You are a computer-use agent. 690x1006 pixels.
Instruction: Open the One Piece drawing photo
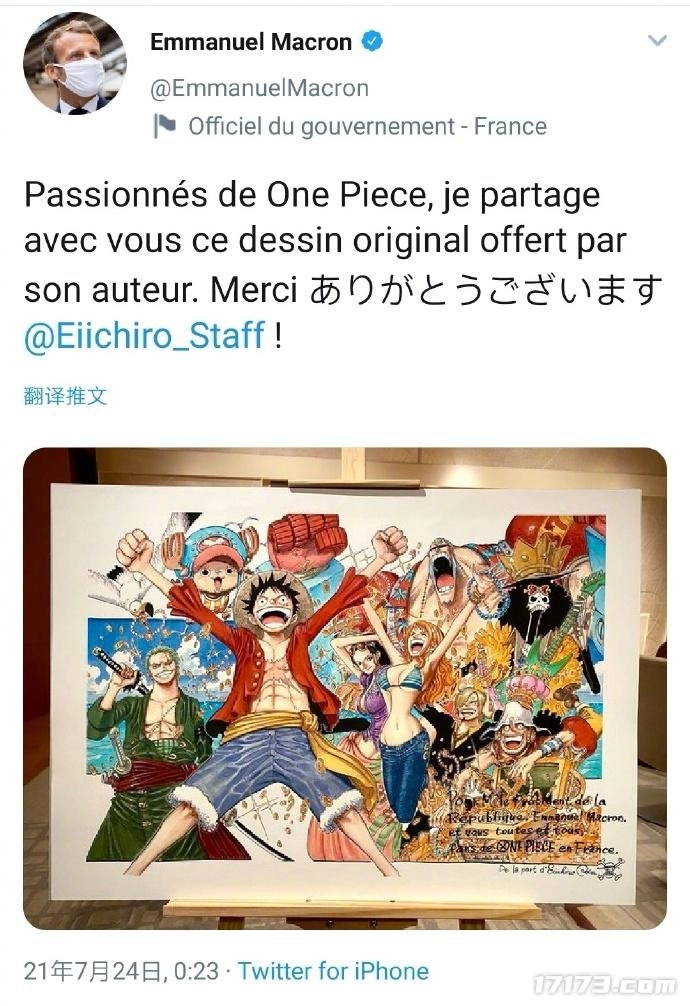tap(345, 688)
